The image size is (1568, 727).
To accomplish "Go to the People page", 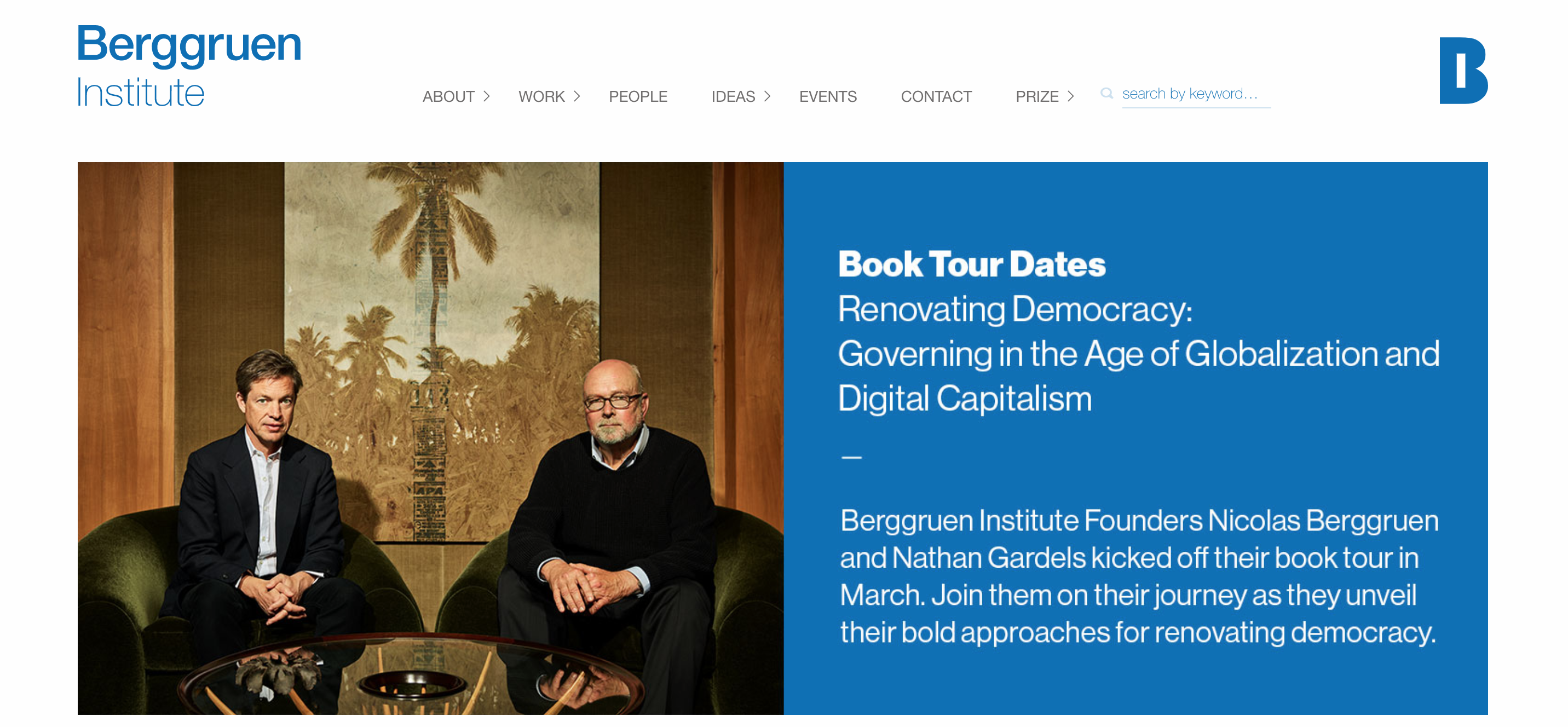I will [638, 96].
